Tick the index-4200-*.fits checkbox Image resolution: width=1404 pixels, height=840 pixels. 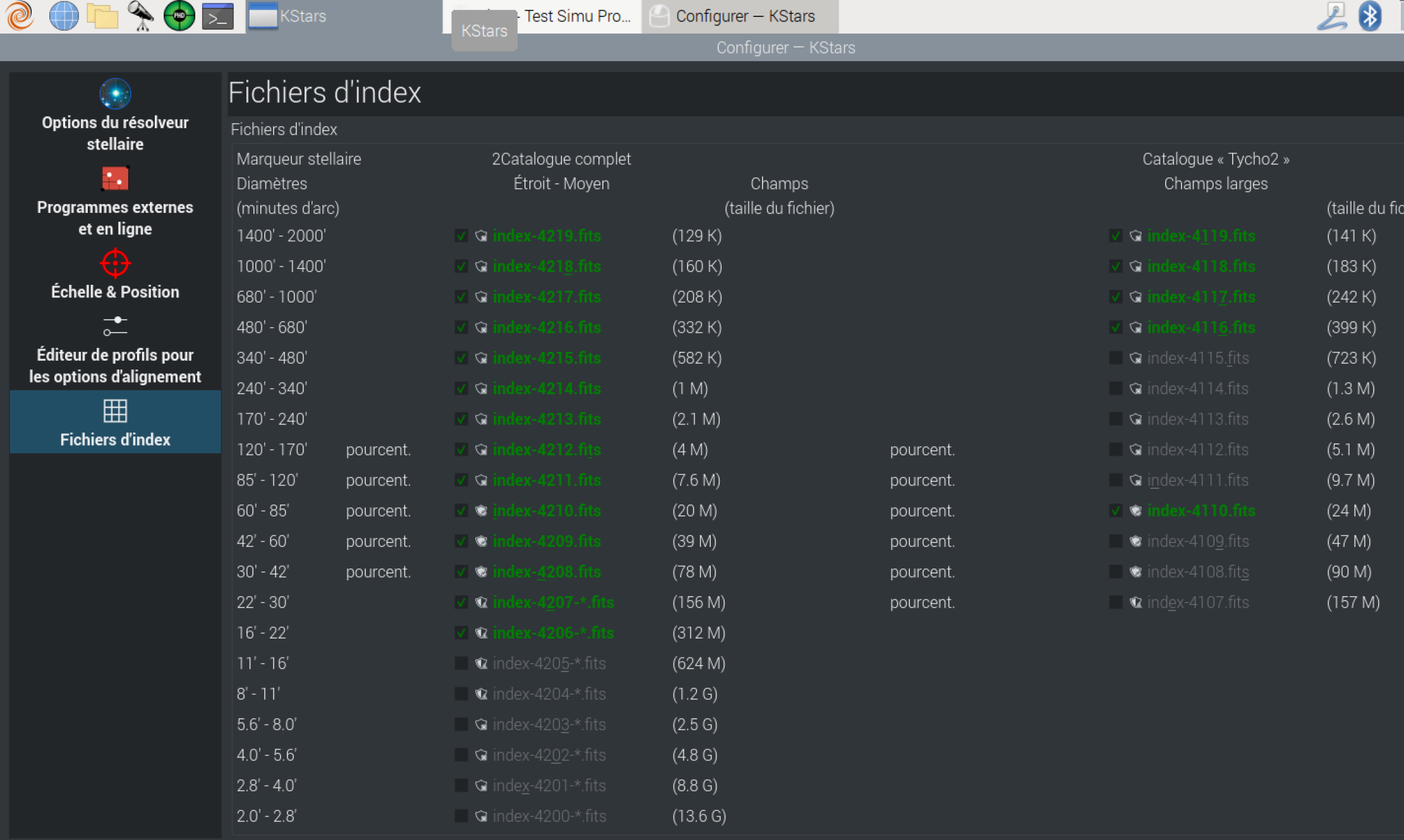click(461, 816)
